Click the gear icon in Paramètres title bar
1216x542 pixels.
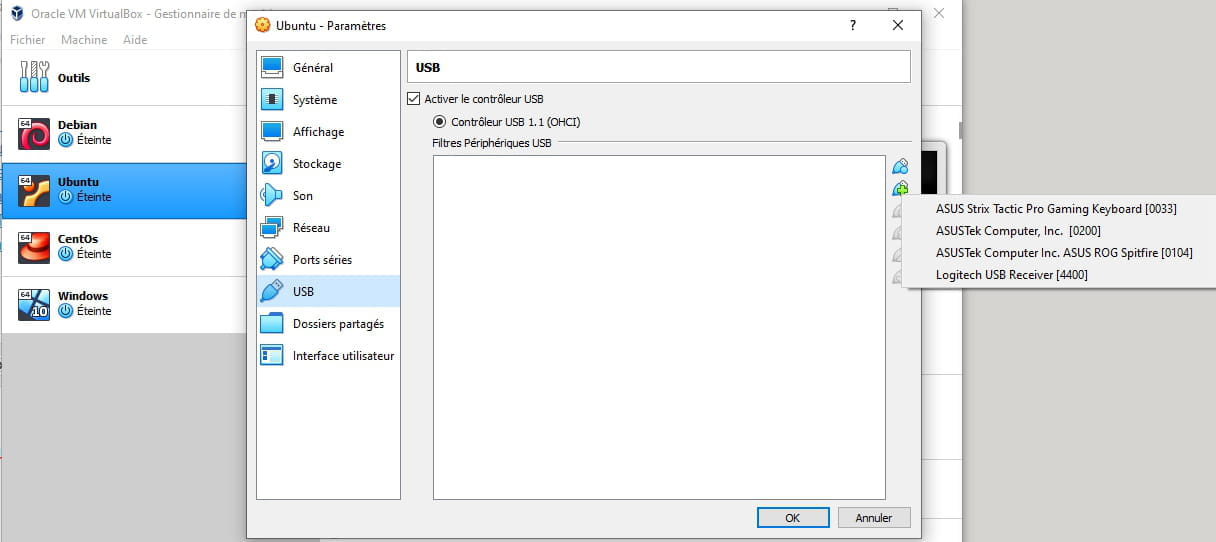(x=263, y=25)
